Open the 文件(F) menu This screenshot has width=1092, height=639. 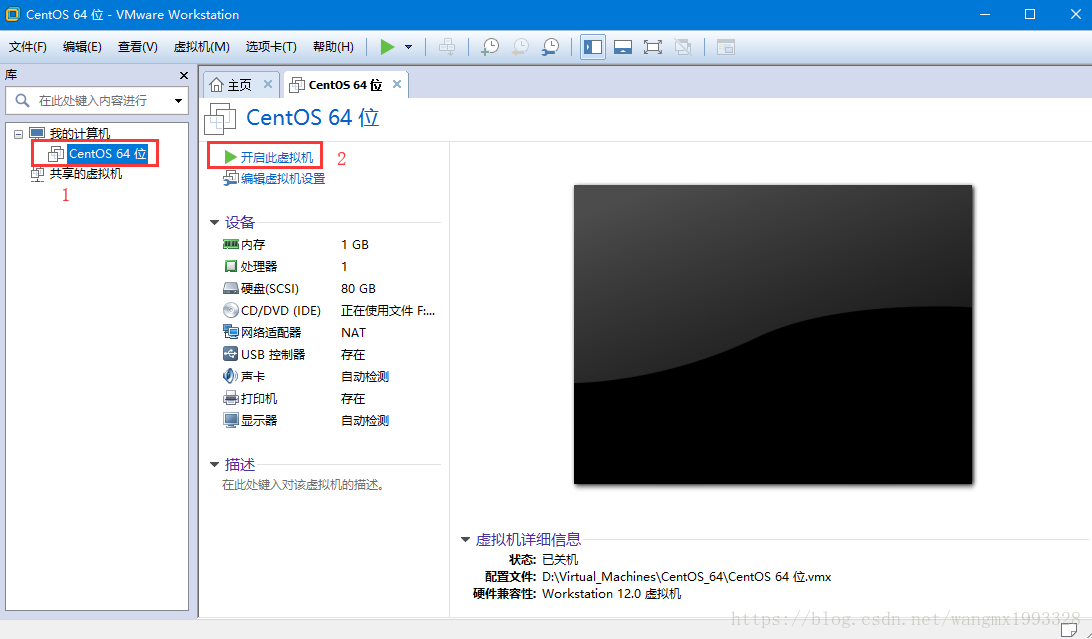28,47
